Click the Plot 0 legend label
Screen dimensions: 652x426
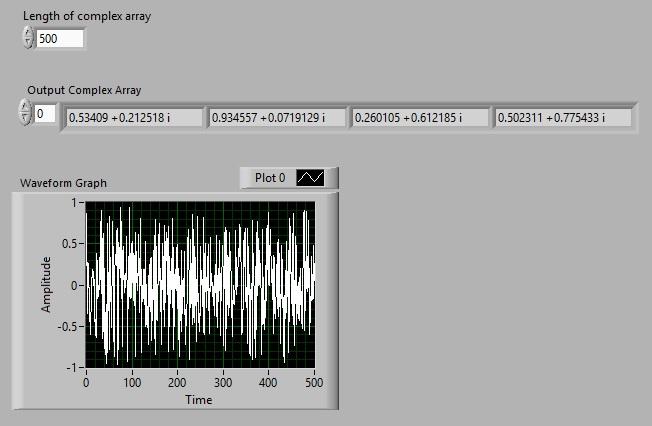(x=270, y=178)
